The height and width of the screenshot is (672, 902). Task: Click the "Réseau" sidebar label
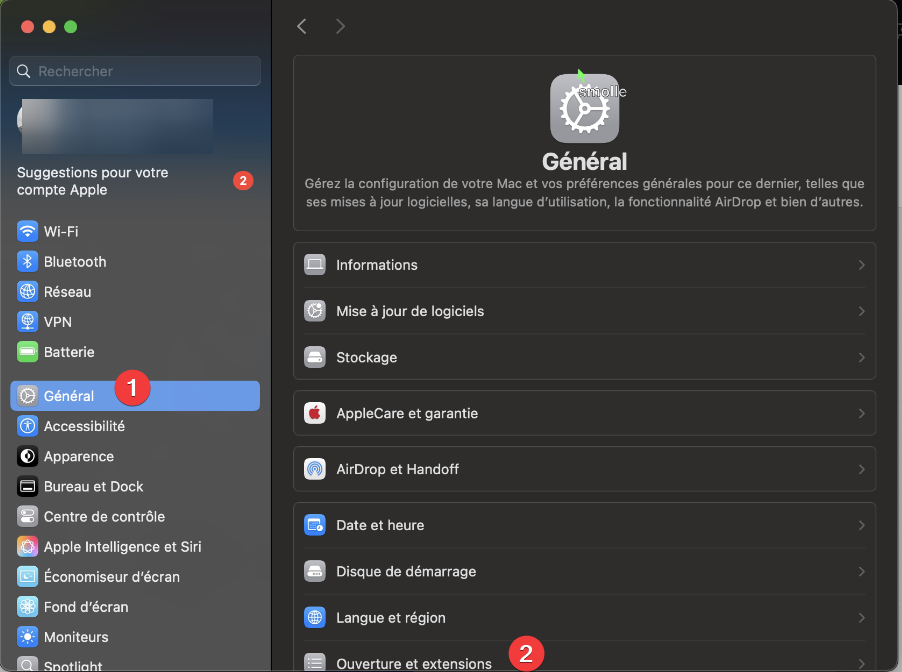(x=68, y=292)
